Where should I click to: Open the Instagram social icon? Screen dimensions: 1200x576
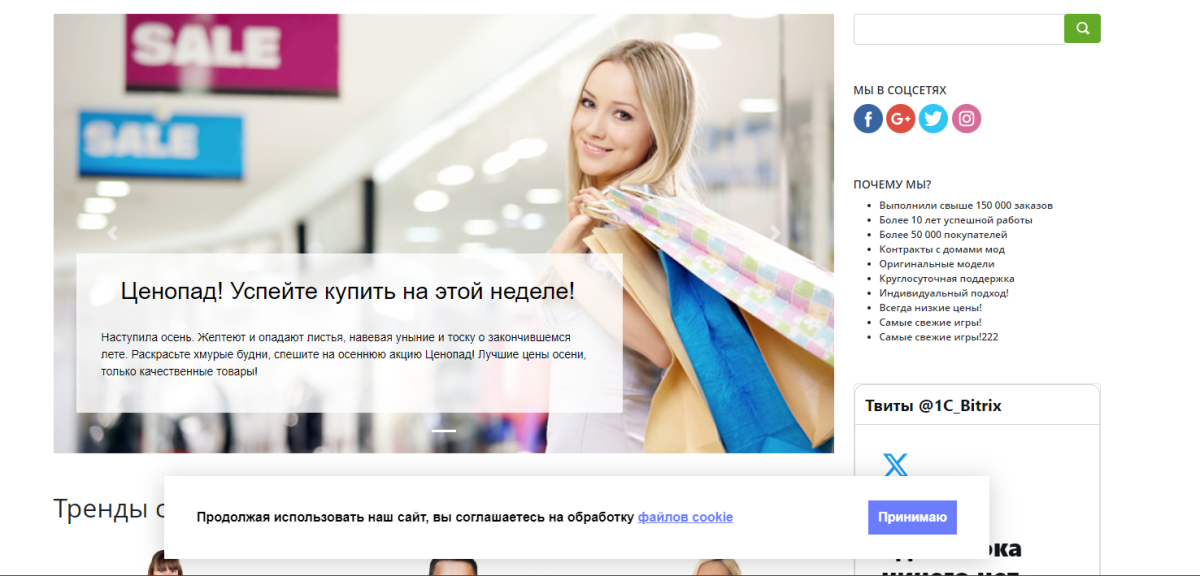(966, 118)
